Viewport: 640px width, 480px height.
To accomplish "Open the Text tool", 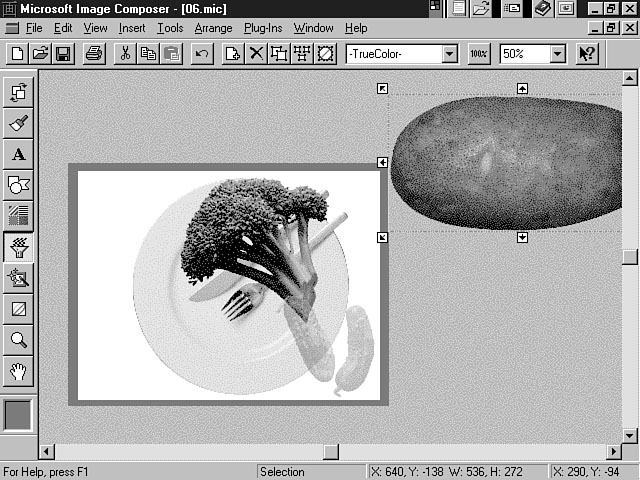I will coord(19,154).
